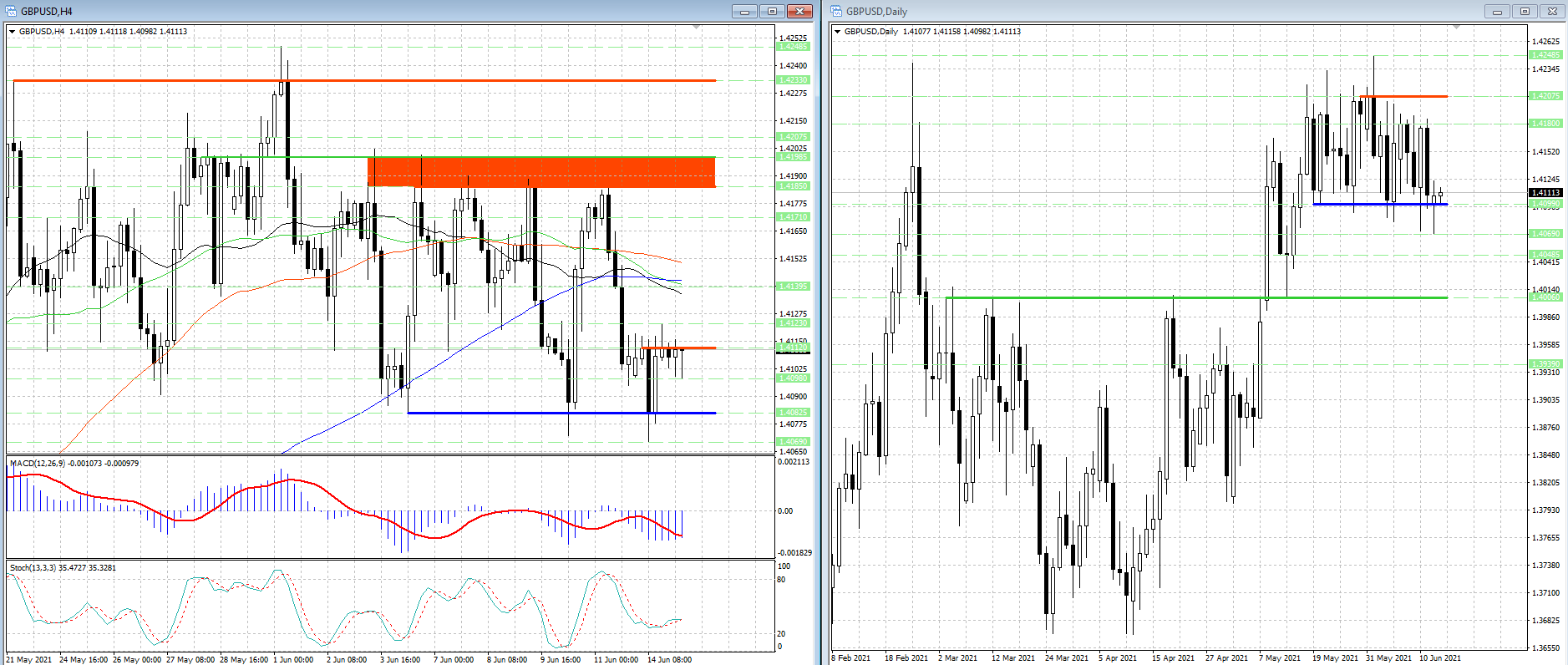Click the 1.40825 green price tag on H4 axis

coord(794,413)
